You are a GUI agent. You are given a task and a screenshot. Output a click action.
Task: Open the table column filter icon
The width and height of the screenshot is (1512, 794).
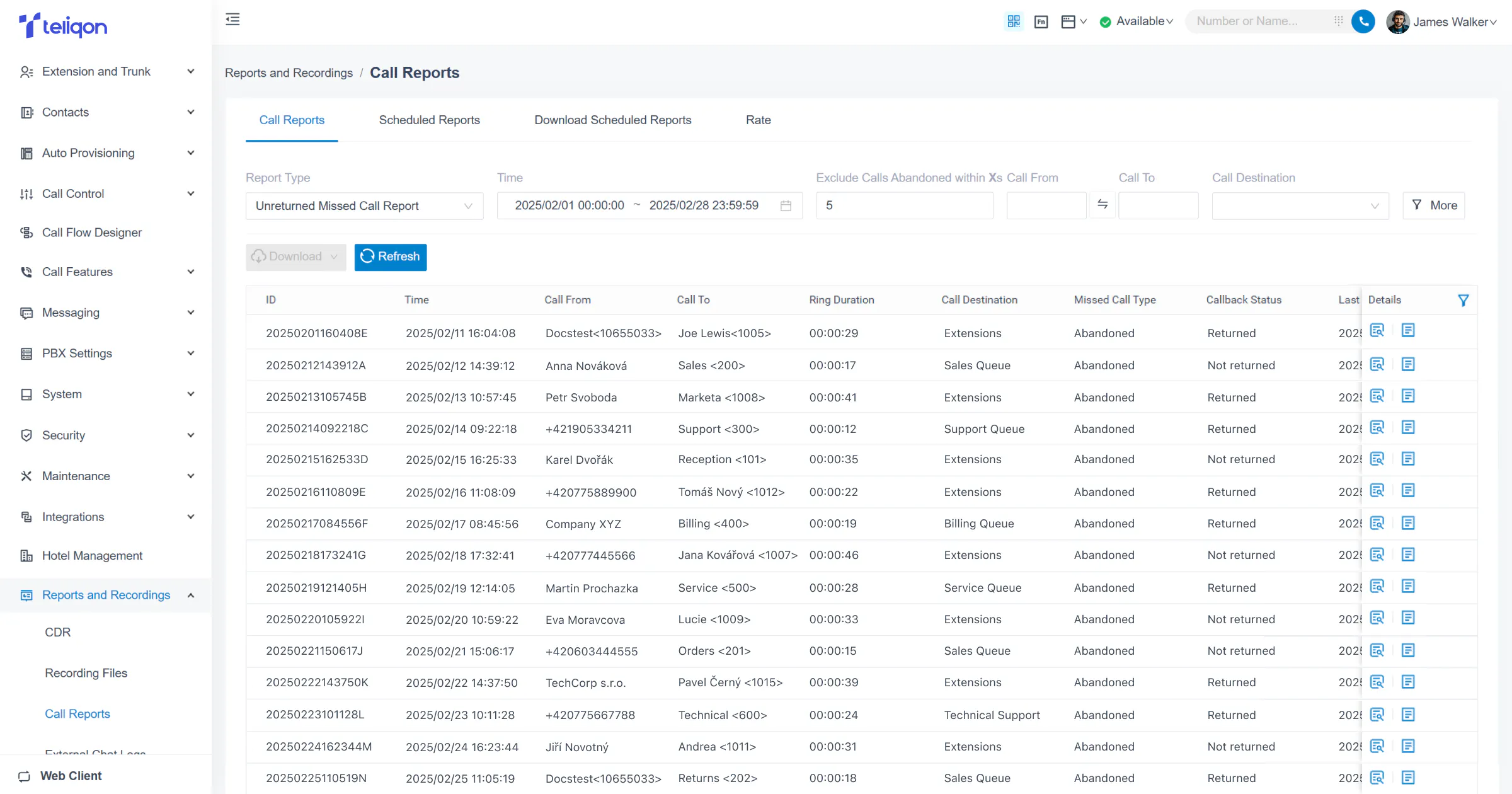pos(1463,301)
